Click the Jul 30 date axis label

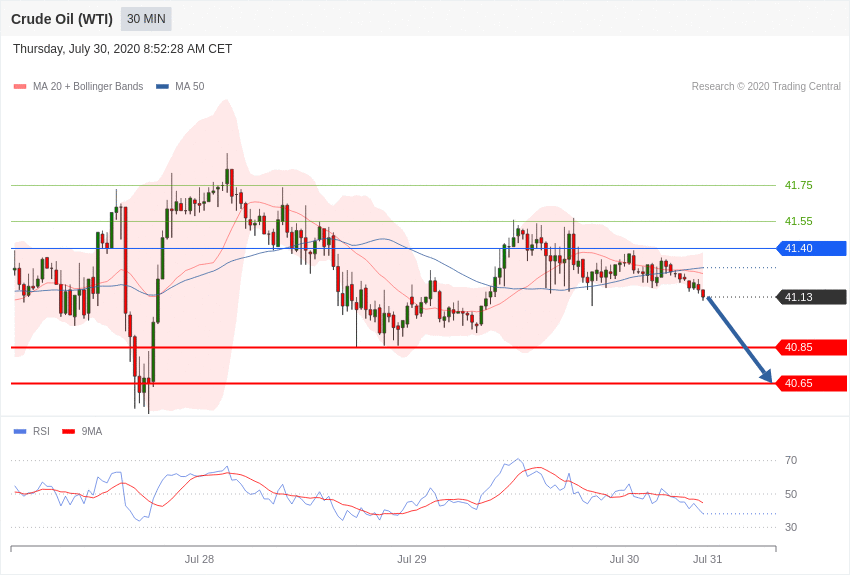coord(624,559)
